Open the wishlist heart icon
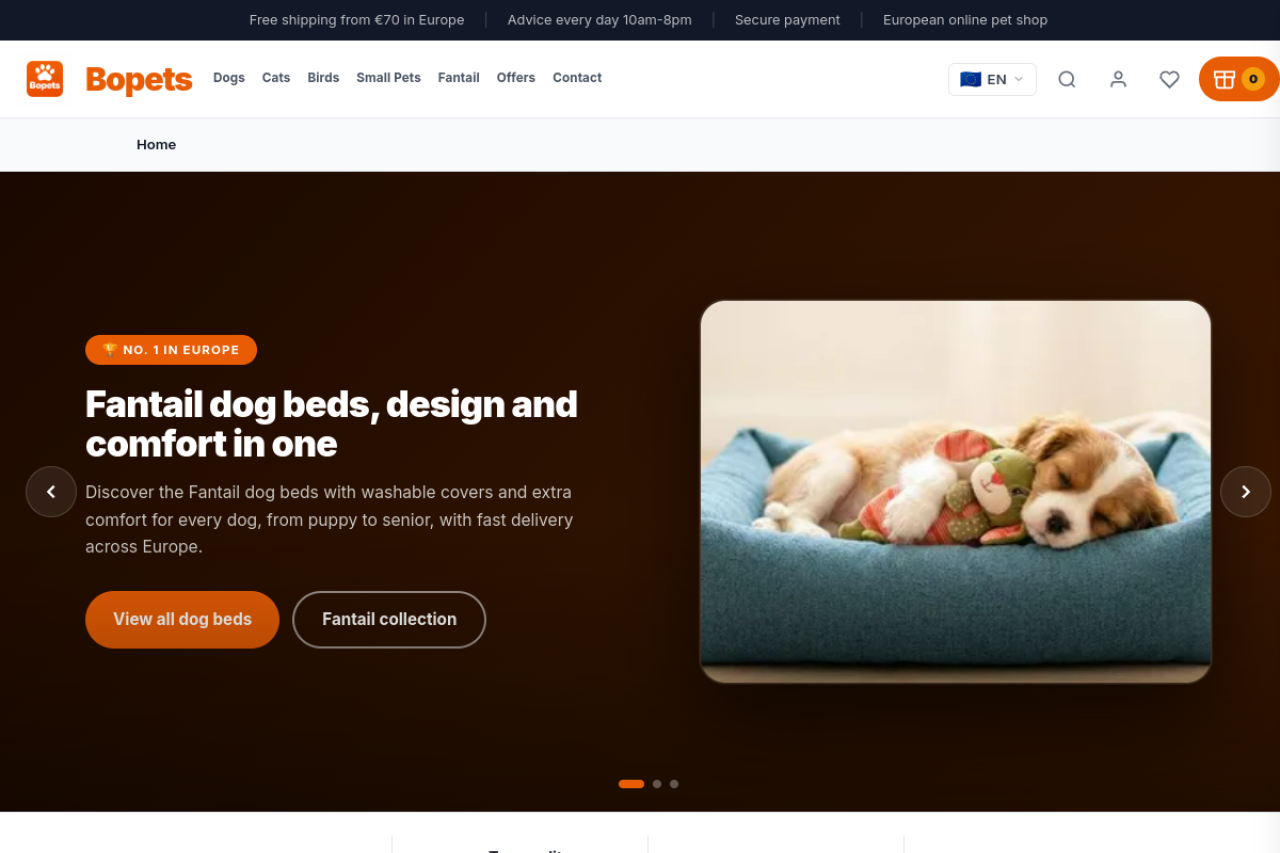This screenshot has width=1280, height=853. (x=1169, y=79)
